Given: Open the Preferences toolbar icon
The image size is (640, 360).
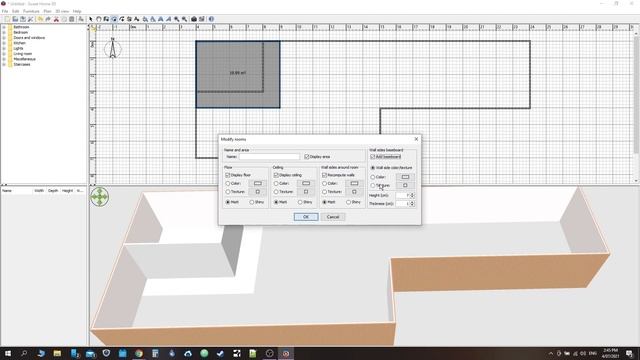Looking at the screenshot, I should tap(30, 19).
